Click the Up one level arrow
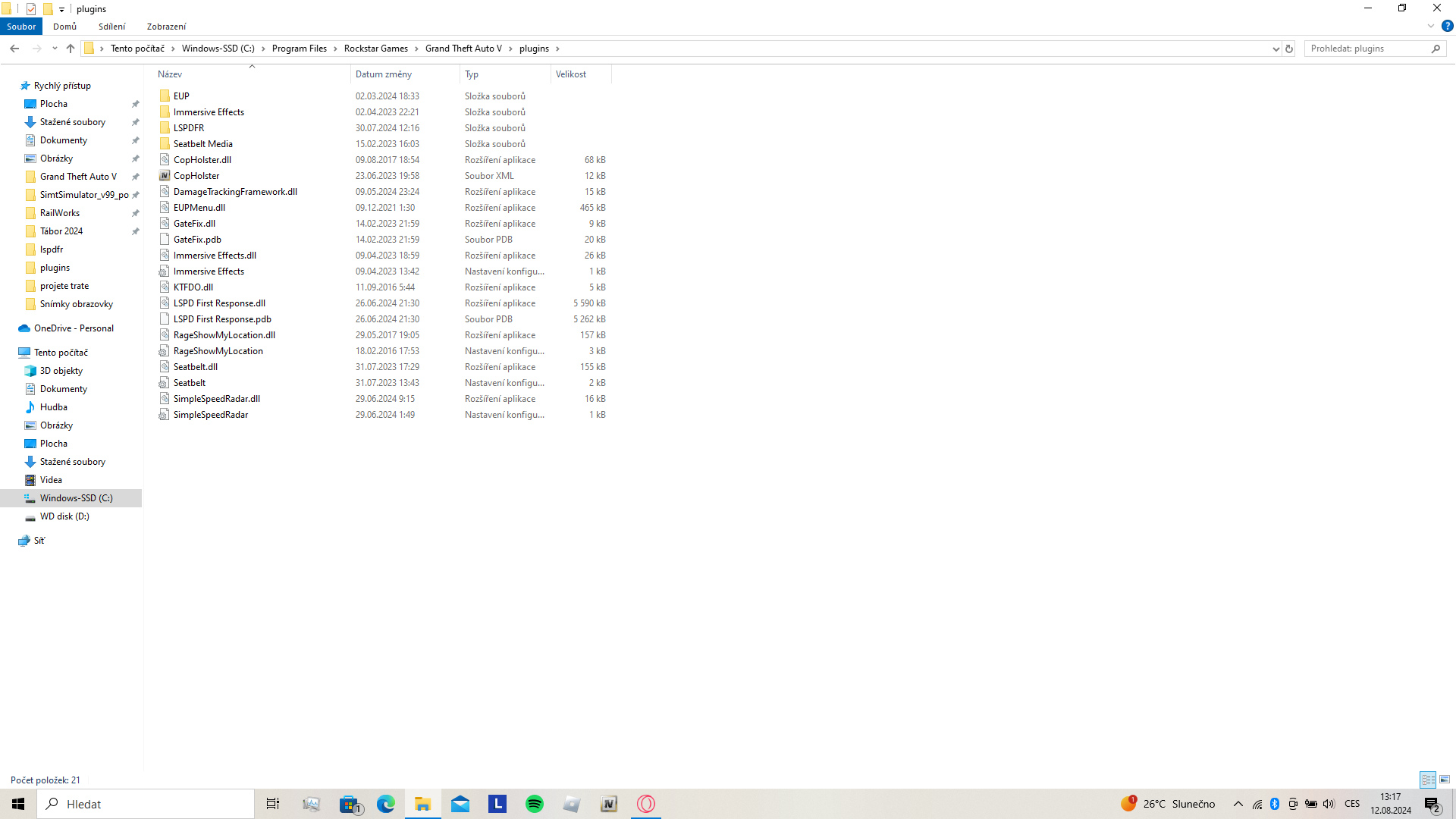Viewport: 1456px width, 819px height. point(71,49)
